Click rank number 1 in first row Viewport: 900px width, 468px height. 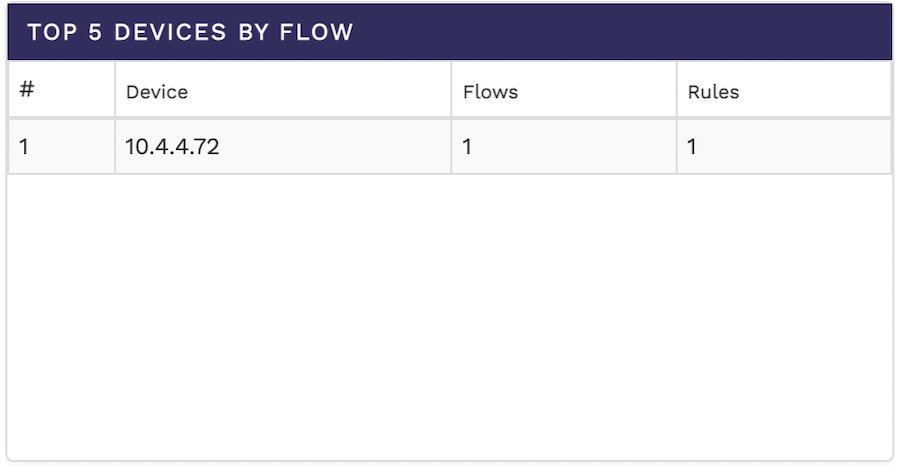(x=24, y=147)
